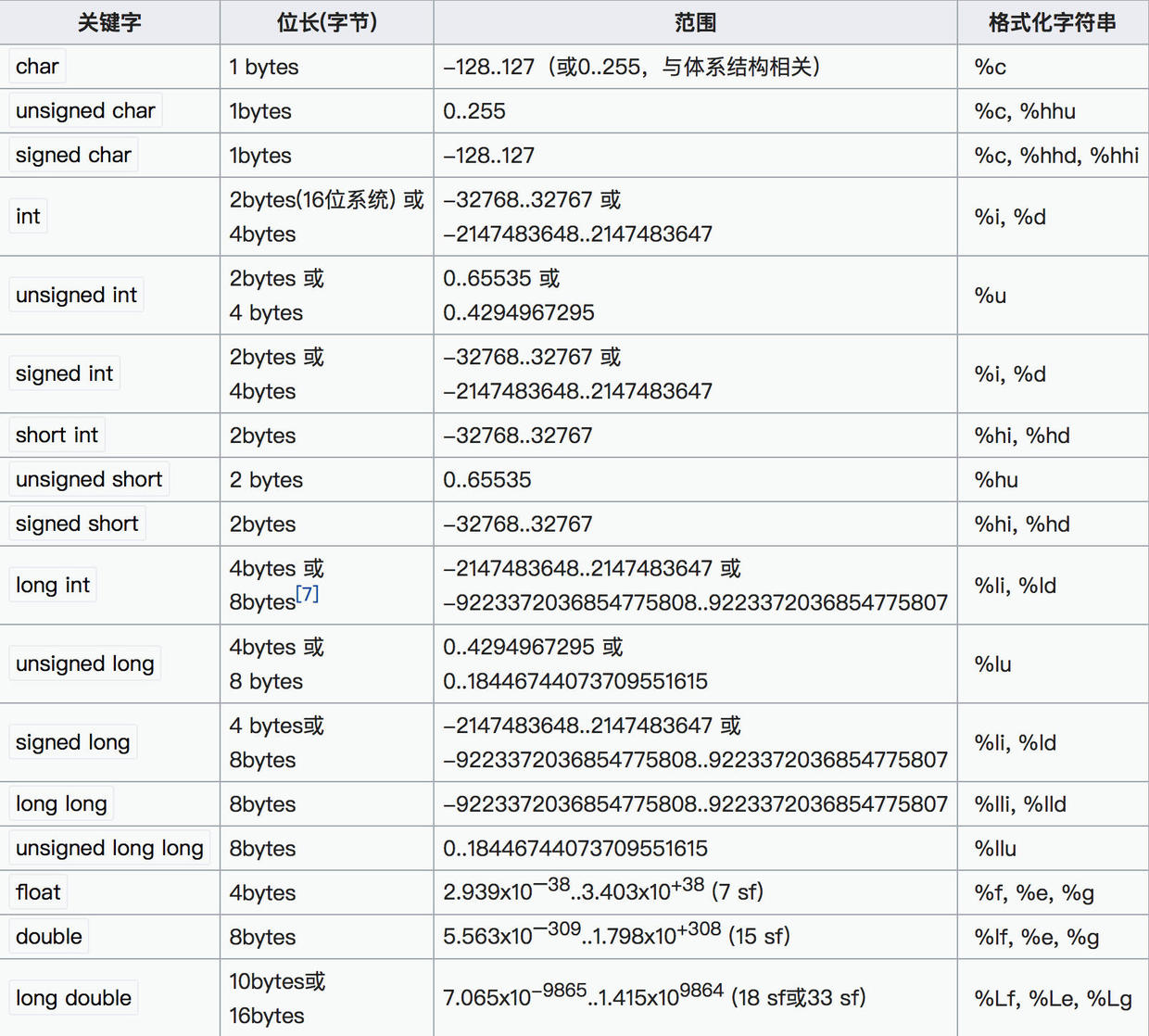Click the 'float' keyword label
1149x1036 pixels.
click(38, 892)
